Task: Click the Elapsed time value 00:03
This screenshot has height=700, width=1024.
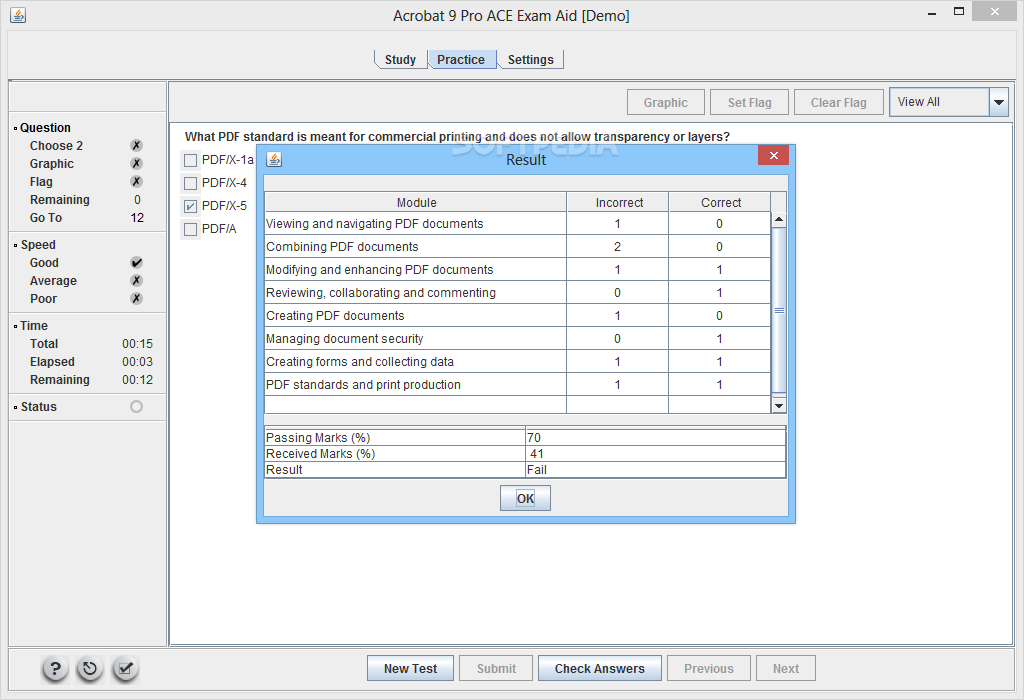Action: [x=137, y=362]
